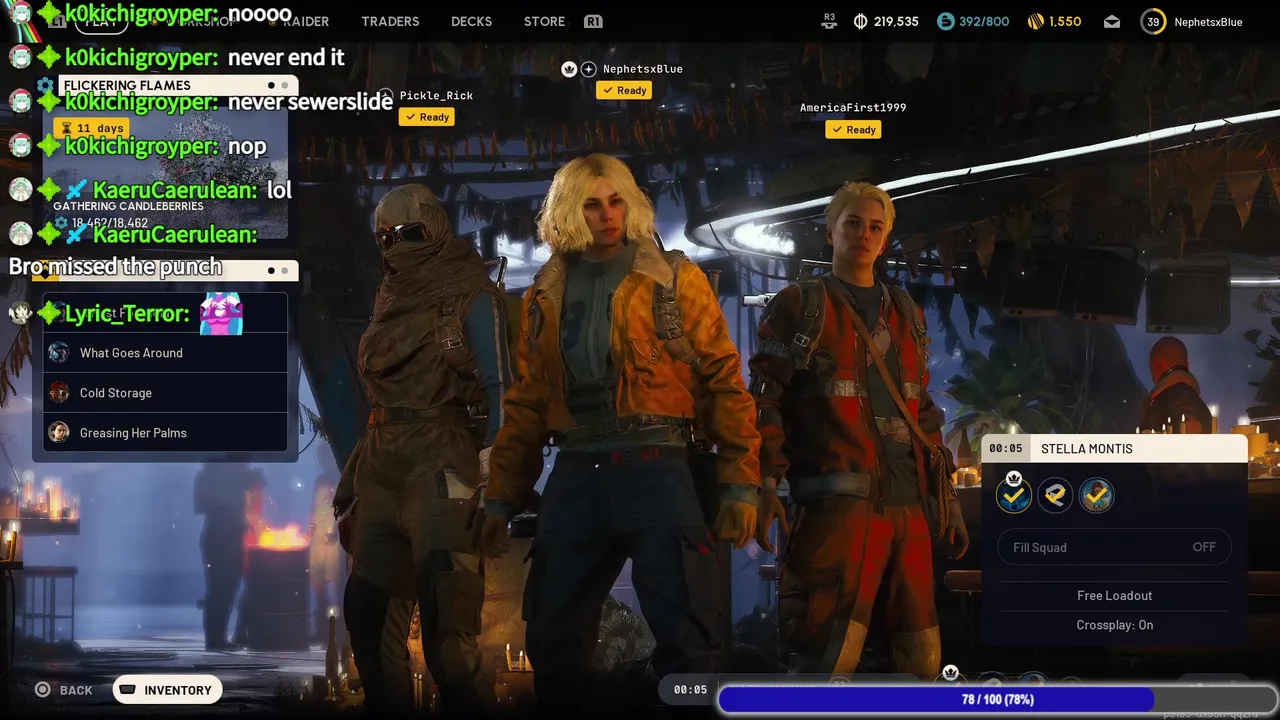
Task: Click the third squad member ready avatar
Action: tap(1096, 495)
